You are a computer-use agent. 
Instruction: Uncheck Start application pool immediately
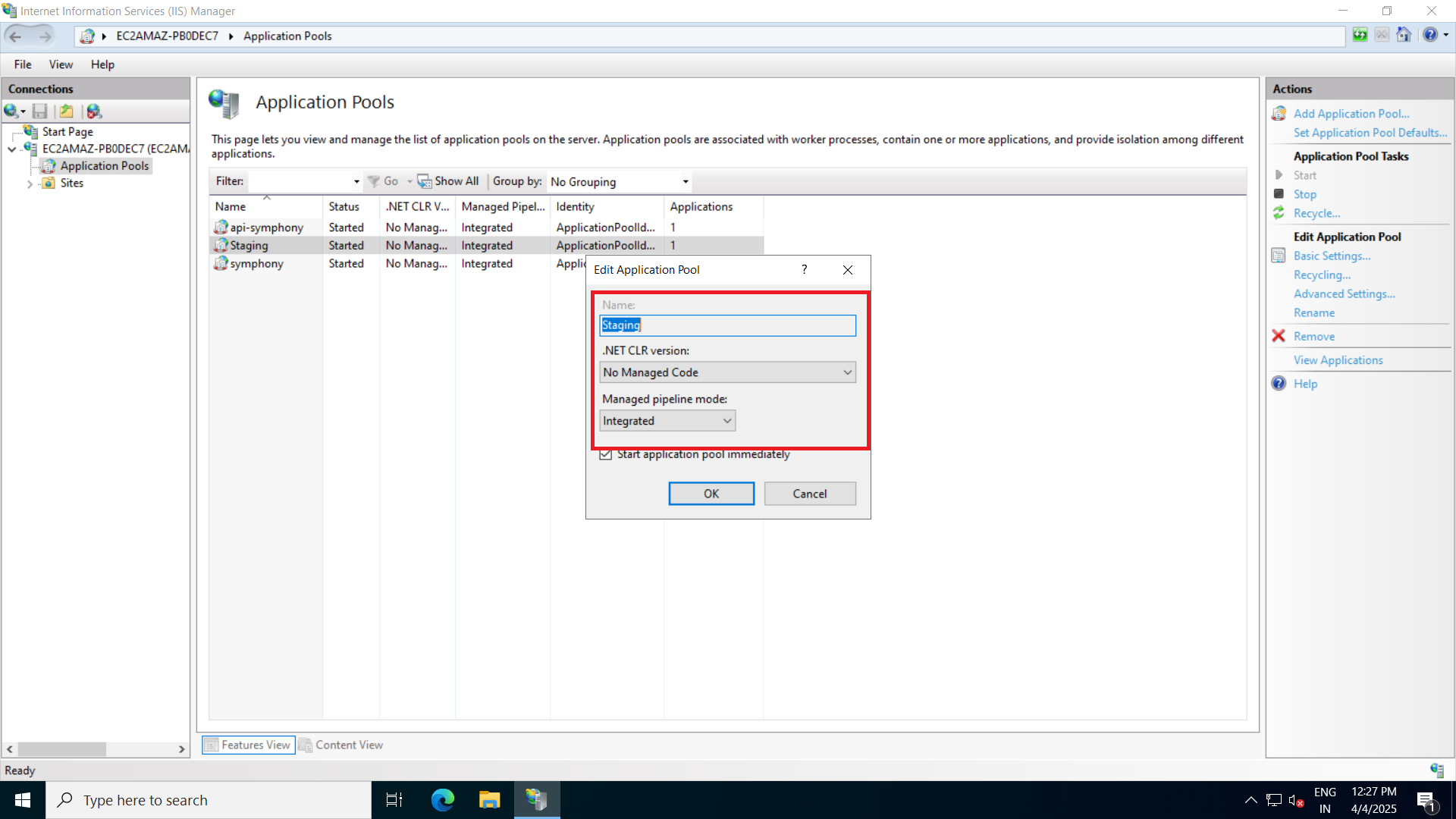(606, 454)
